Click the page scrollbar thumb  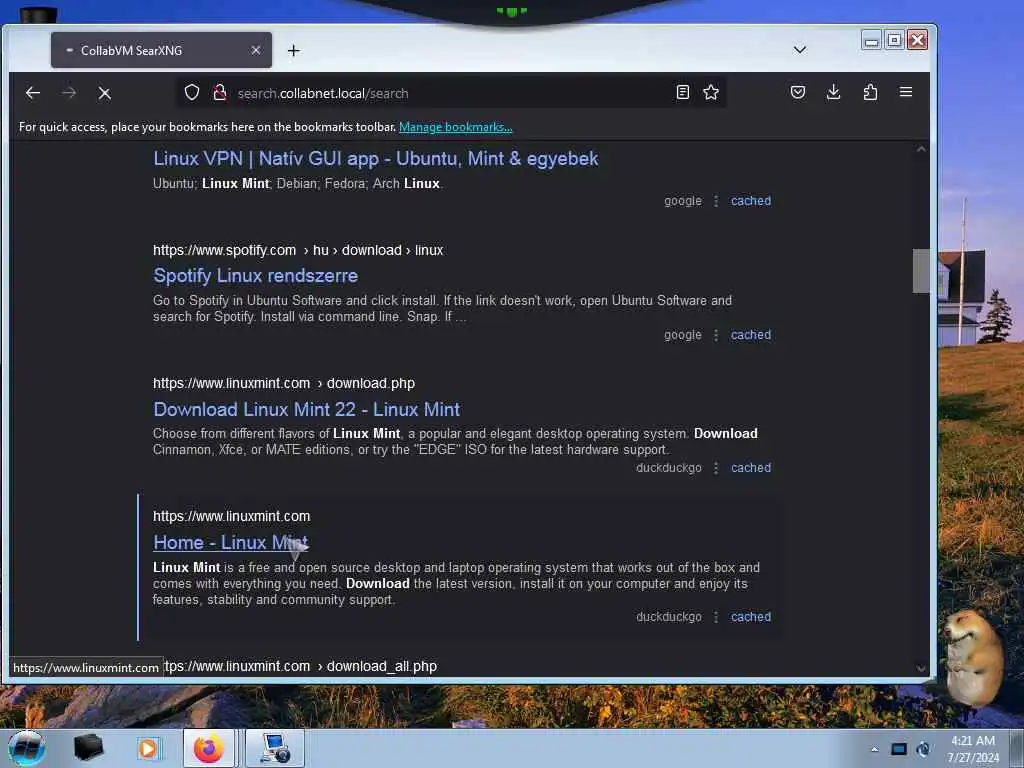[920, 270]
